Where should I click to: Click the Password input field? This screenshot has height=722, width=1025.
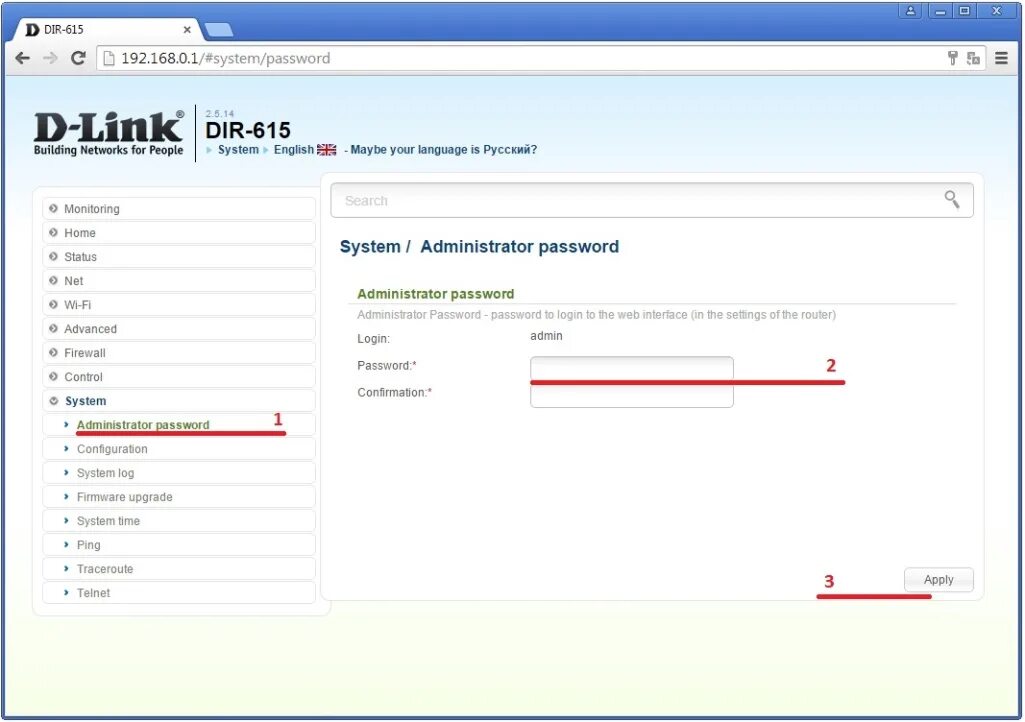click(631, 368)
